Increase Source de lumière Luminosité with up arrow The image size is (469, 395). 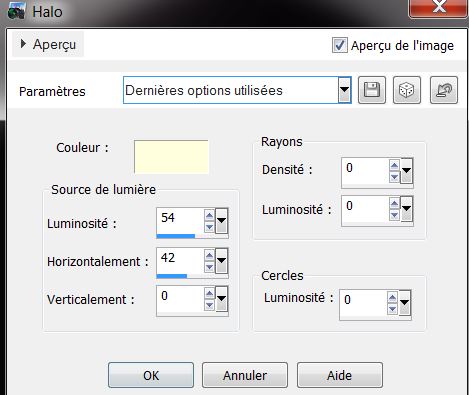coord(209,216)
